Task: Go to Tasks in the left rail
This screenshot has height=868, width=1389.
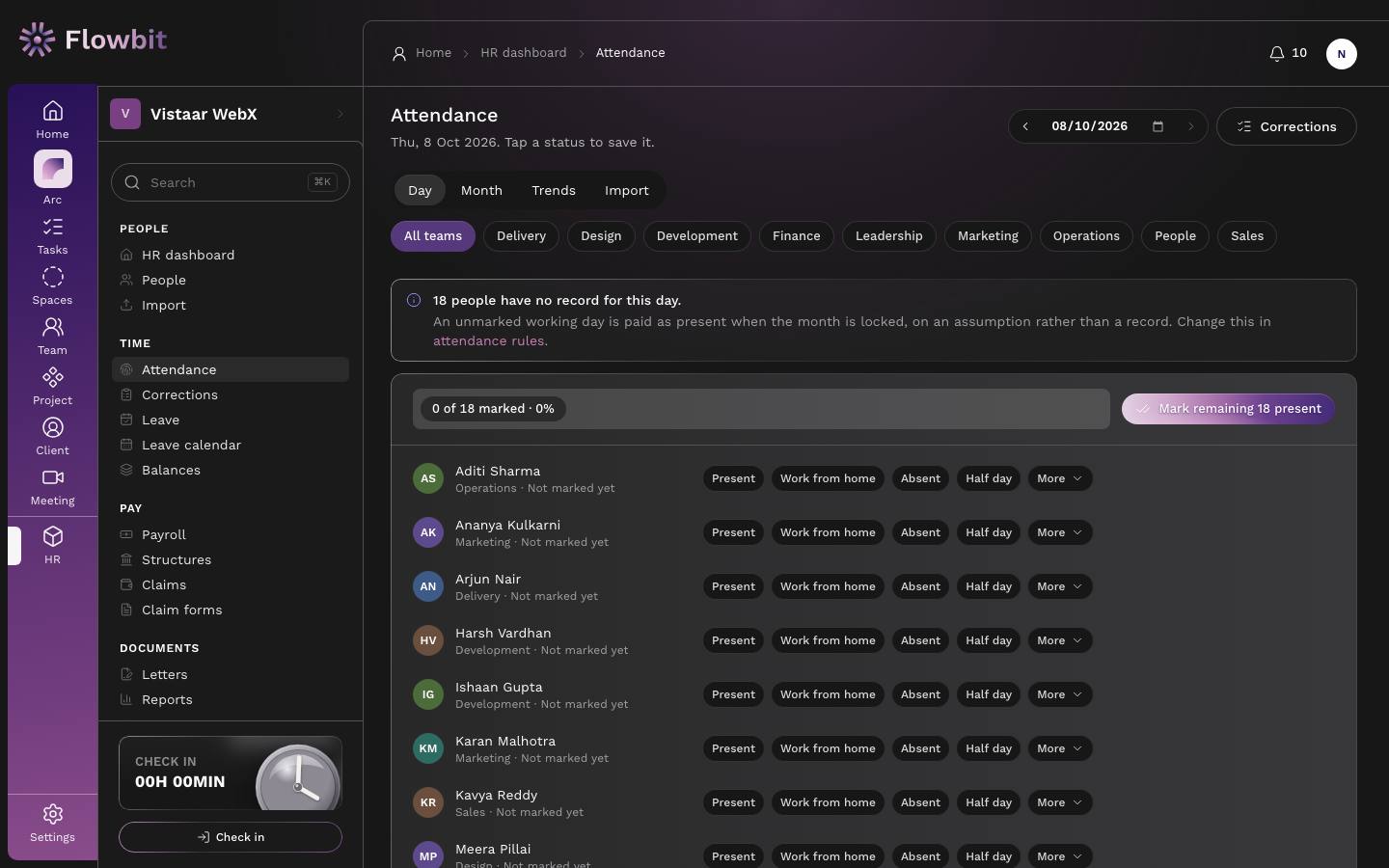Action: pos(52,236)
